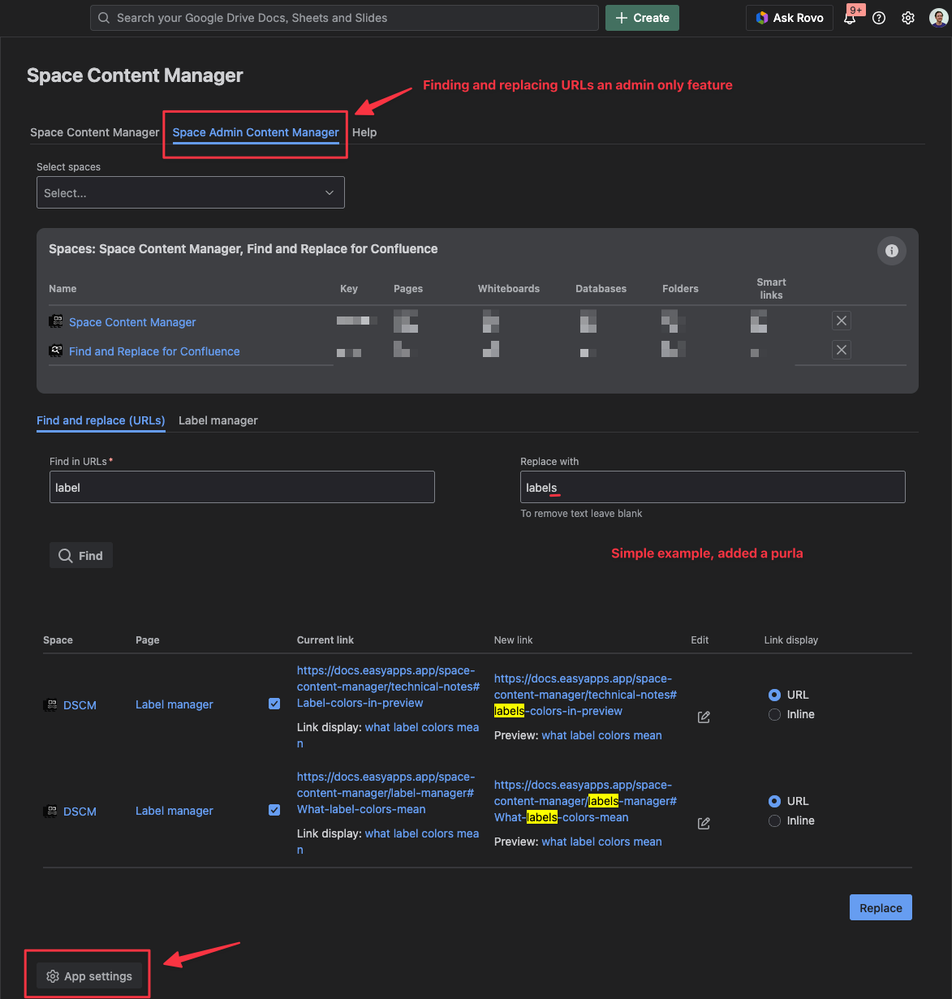This screenshot has width=952, height=999.
Task: Open Label manager page in second row
Action: [x=174, y=811]
